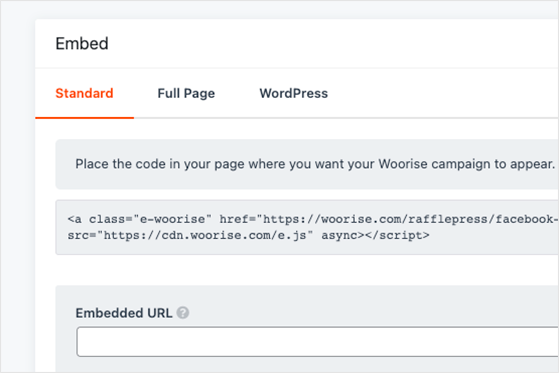
Task: Click the help icon beside Embedded URL
Action: click(x=183, y=313)
